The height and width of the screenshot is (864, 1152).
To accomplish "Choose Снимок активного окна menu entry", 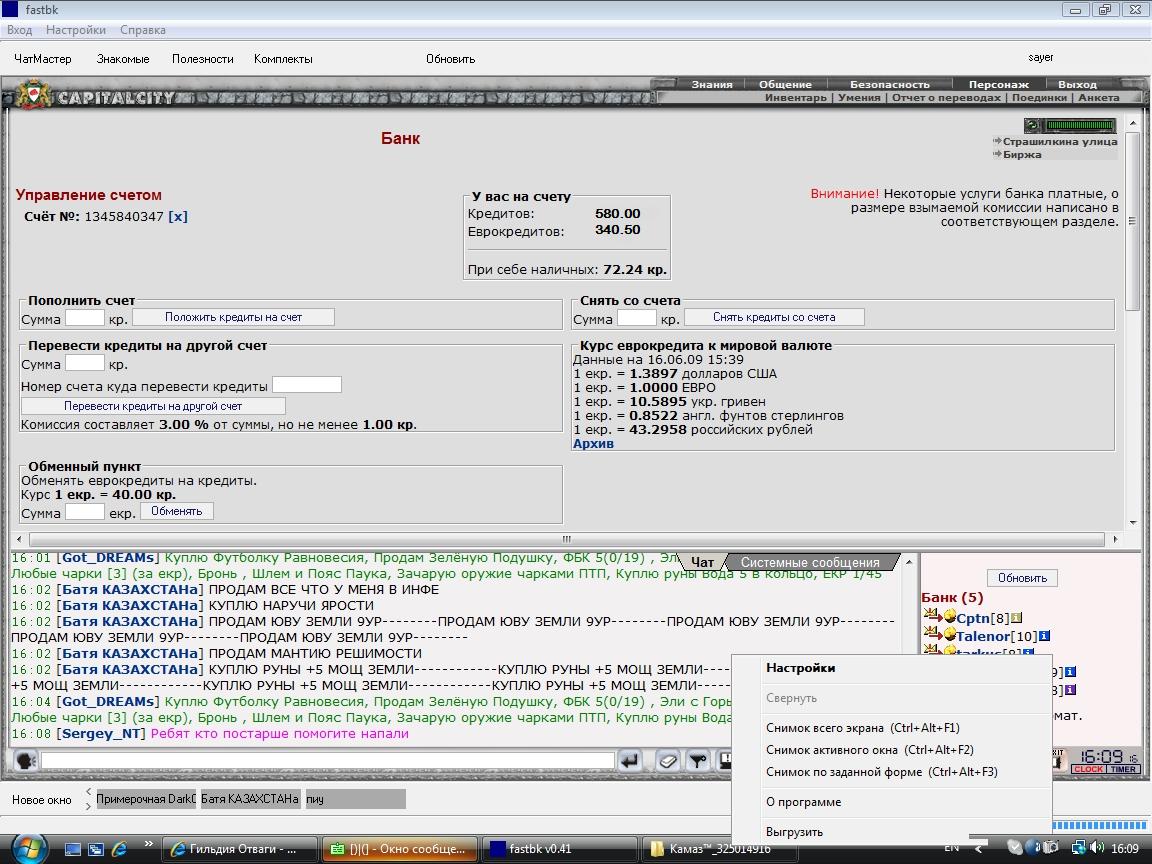I will (x=891, y=750).
